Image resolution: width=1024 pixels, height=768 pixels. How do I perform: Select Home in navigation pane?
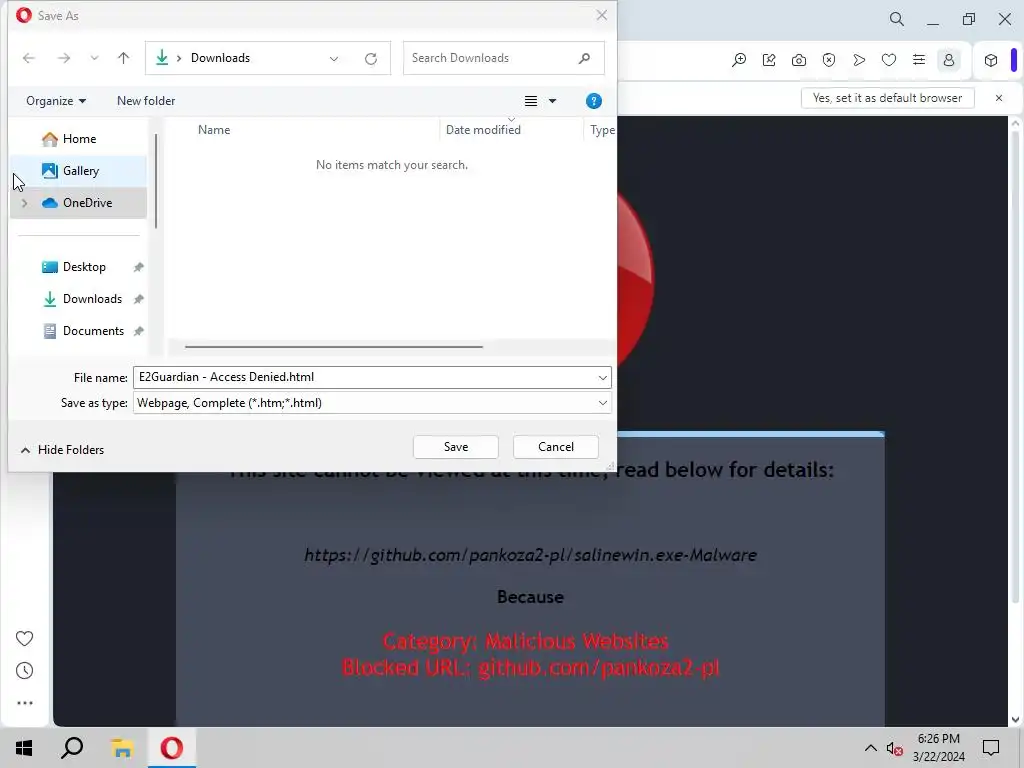pos(78,138)
